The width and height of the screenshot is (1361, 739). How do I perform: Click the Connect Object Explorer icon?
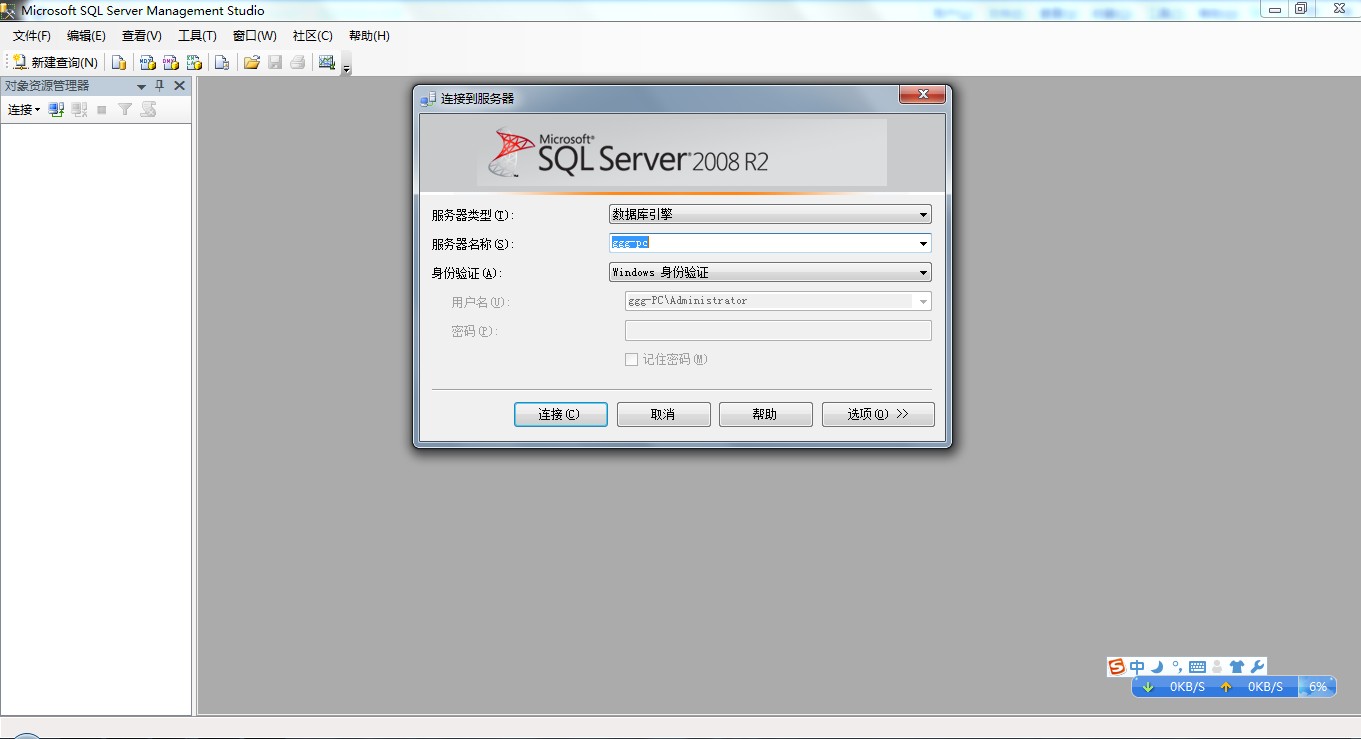pyautogui.click(x=56, y=110)
